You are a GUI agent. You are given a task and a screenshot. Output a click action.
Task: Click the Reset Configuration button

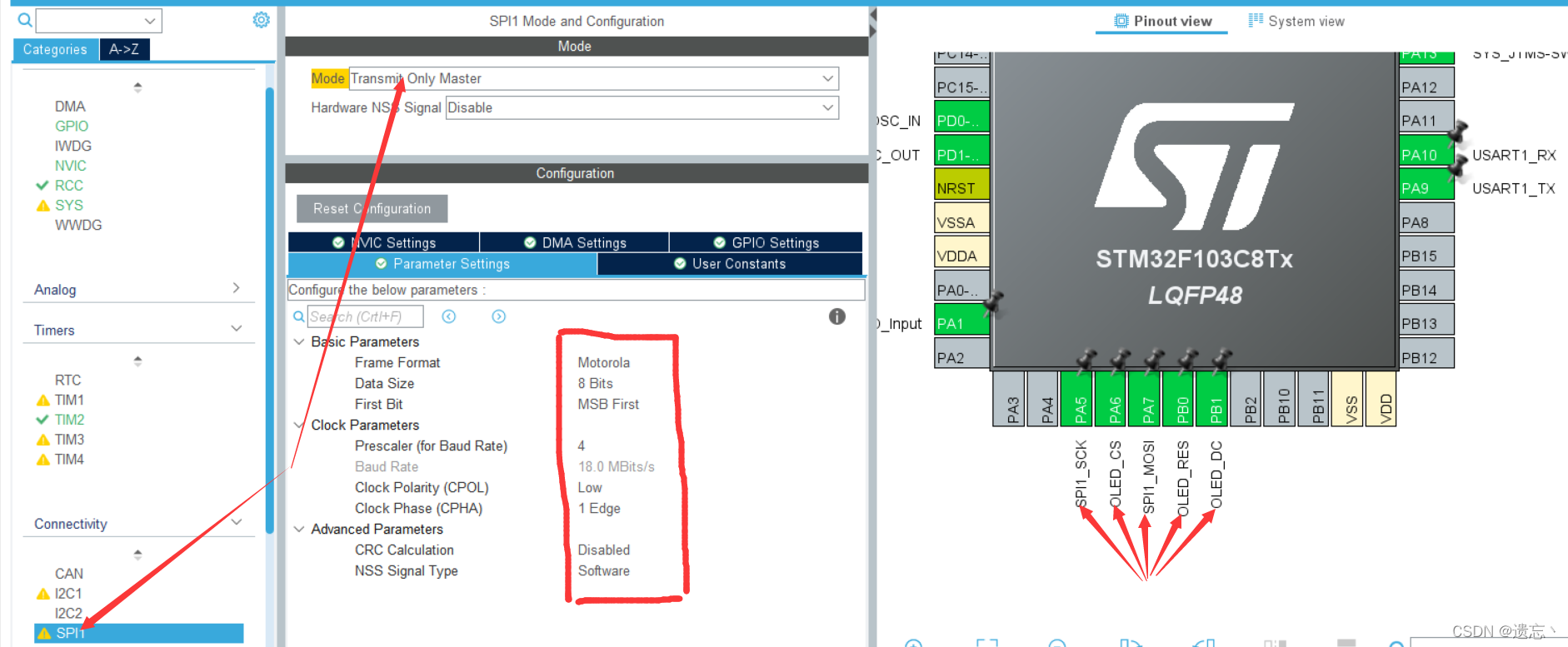tap(372, 208)
